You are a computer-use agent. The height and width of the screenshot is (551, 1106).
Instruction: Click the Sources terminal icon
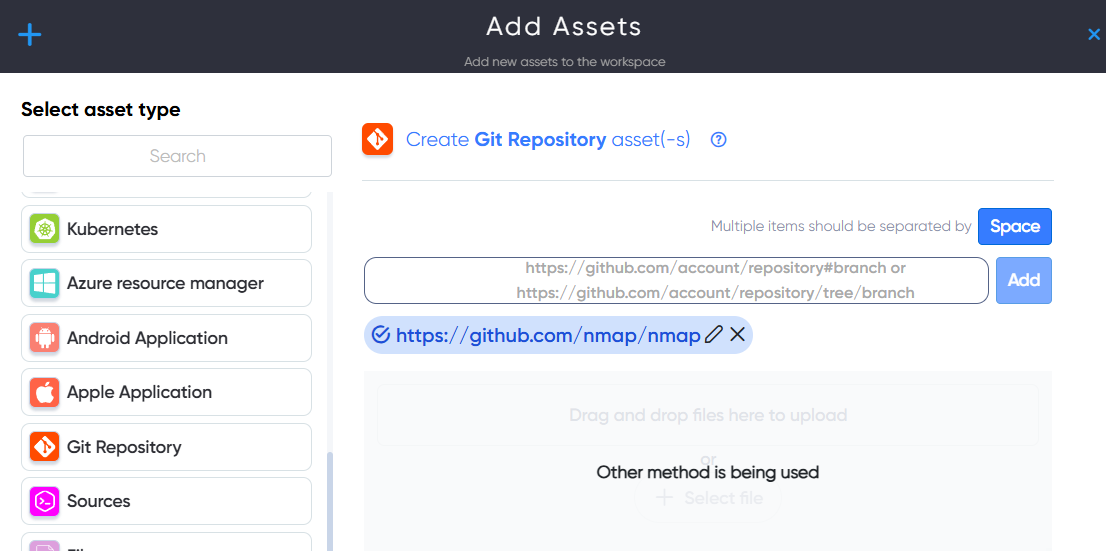click(x=44, y=502)
